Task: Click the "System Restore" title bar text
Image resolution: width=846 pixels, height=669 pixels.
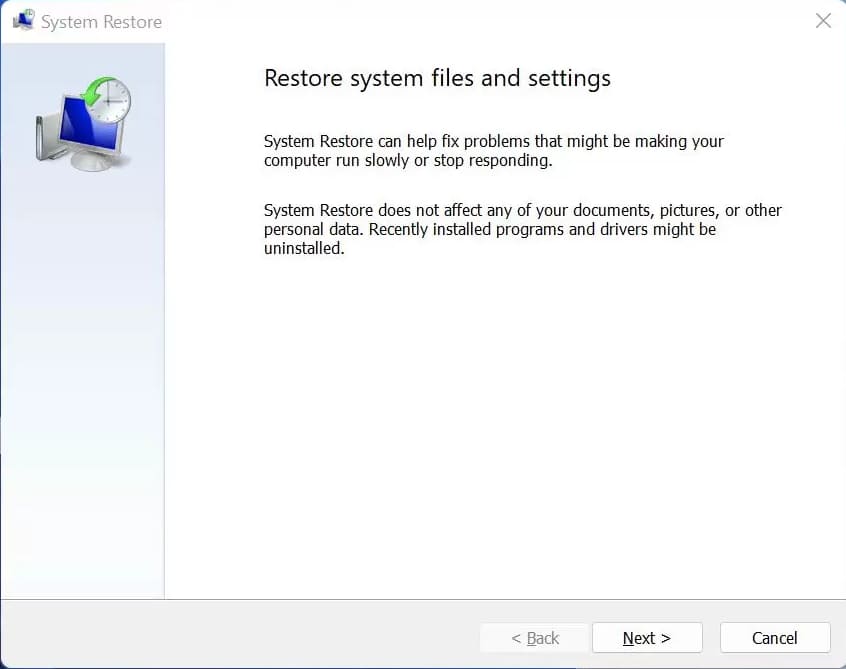Action: (x=101, y=21)
